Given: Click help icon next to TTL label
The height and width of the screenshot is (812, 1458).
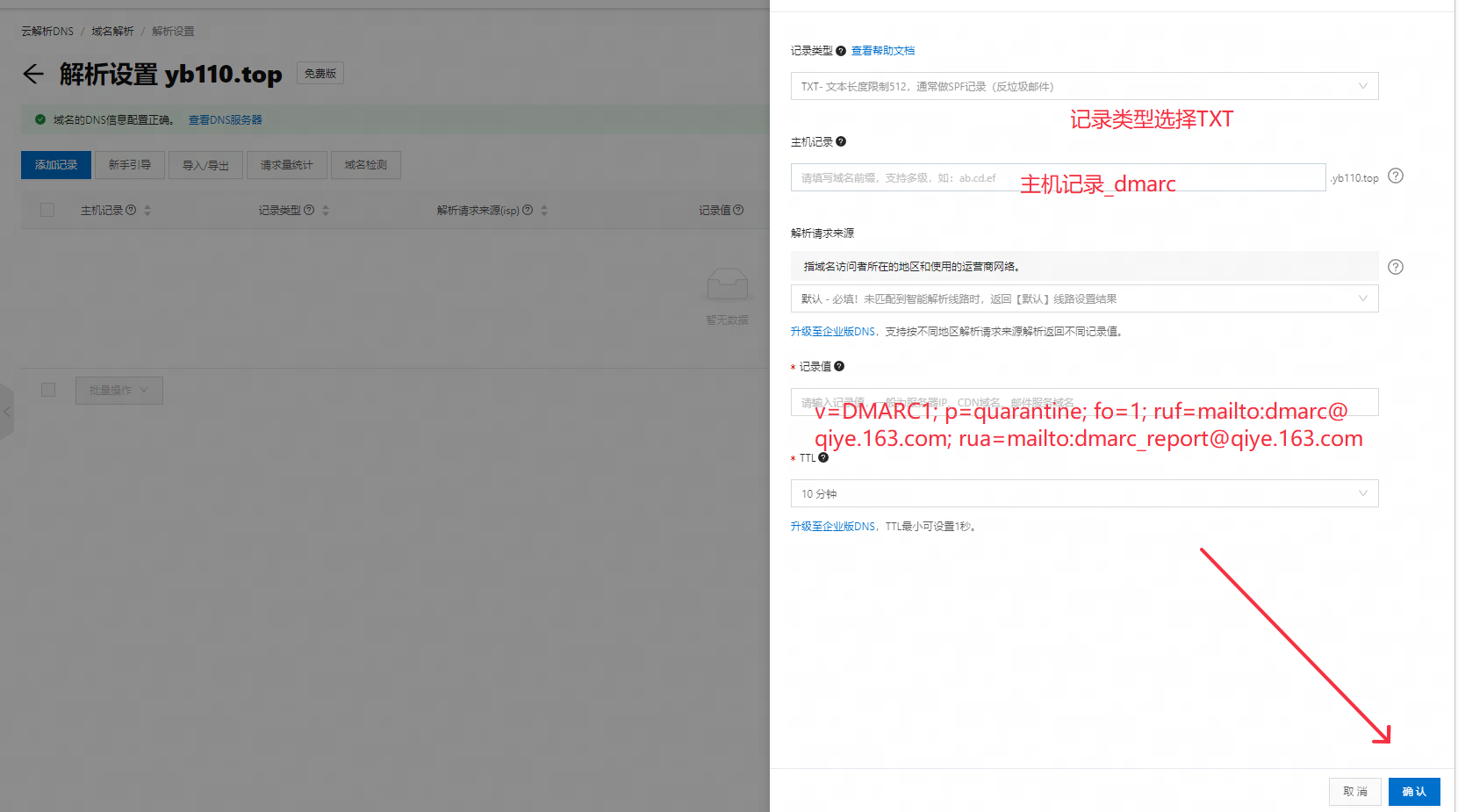Looking at the screenshot, I should pos(823,457).
